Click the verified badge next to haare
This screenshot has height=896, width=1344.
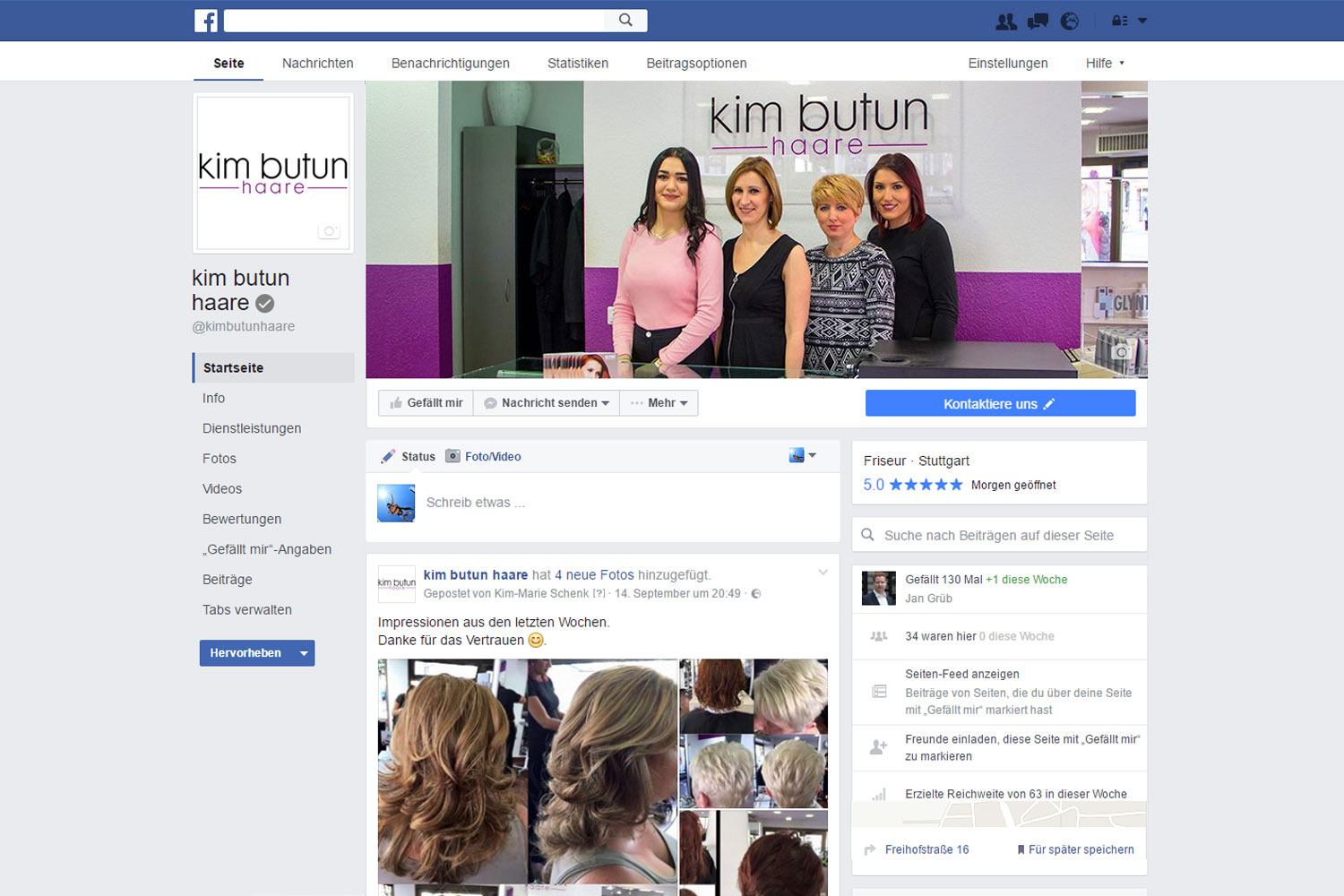(x=265, y=304)
